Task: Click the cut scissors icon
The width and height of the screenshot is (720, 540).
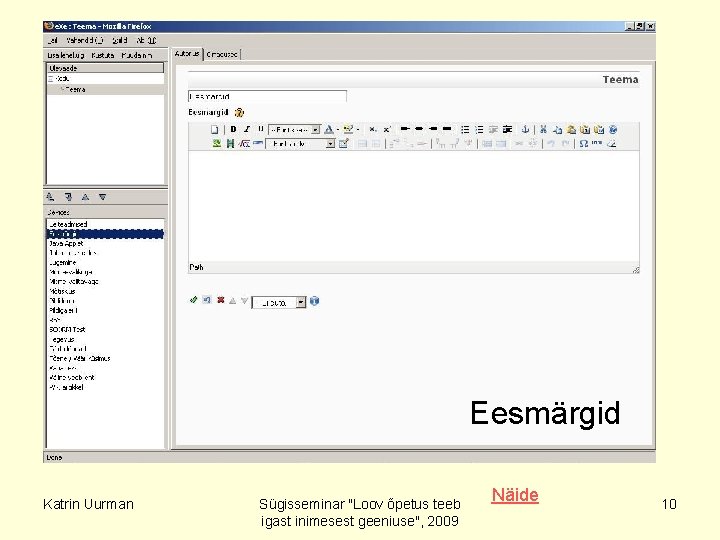Action: (x=543, y=130)
